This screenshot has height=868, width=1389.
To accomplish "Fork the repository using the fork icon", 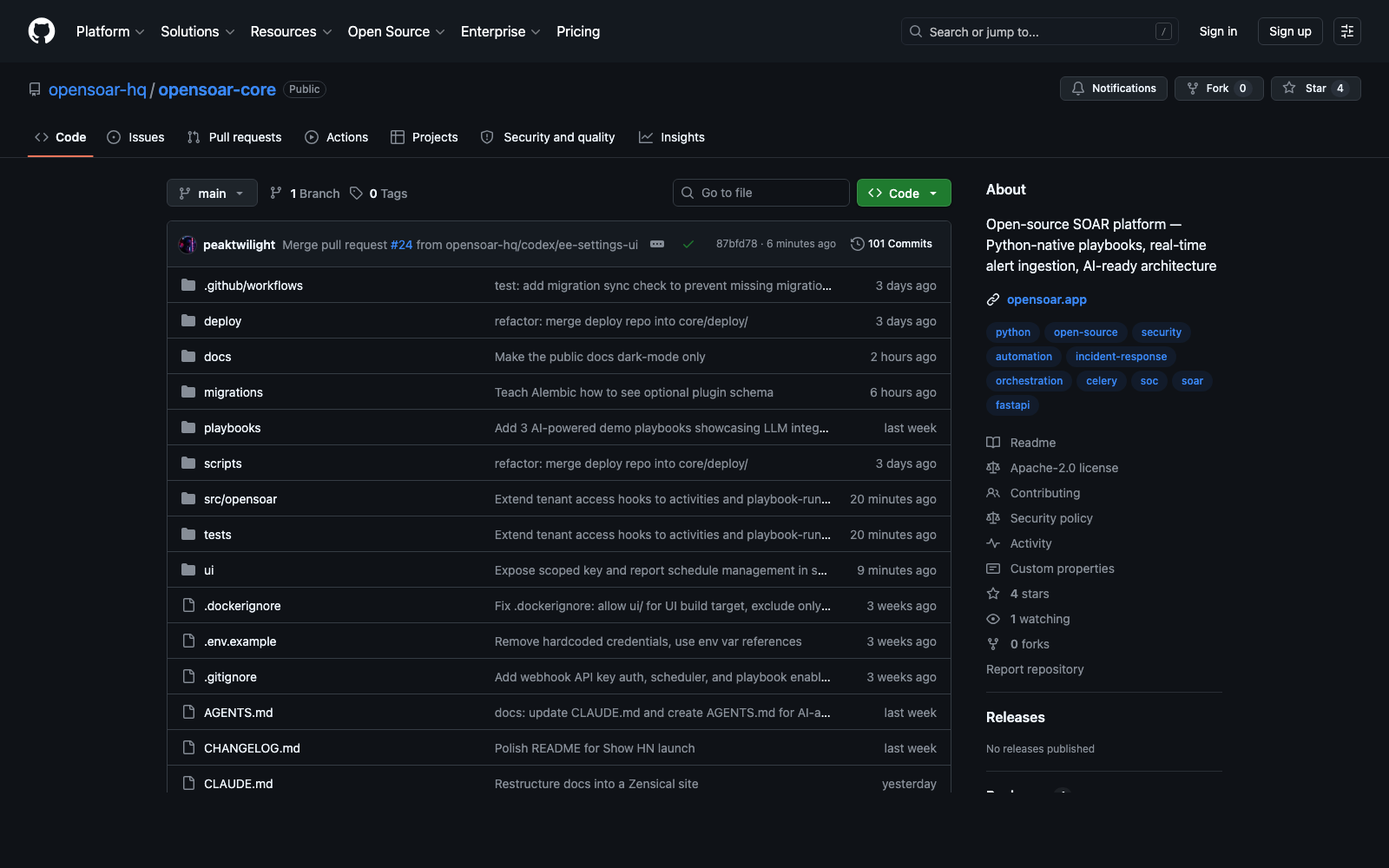I will [x=1191, y=89].
